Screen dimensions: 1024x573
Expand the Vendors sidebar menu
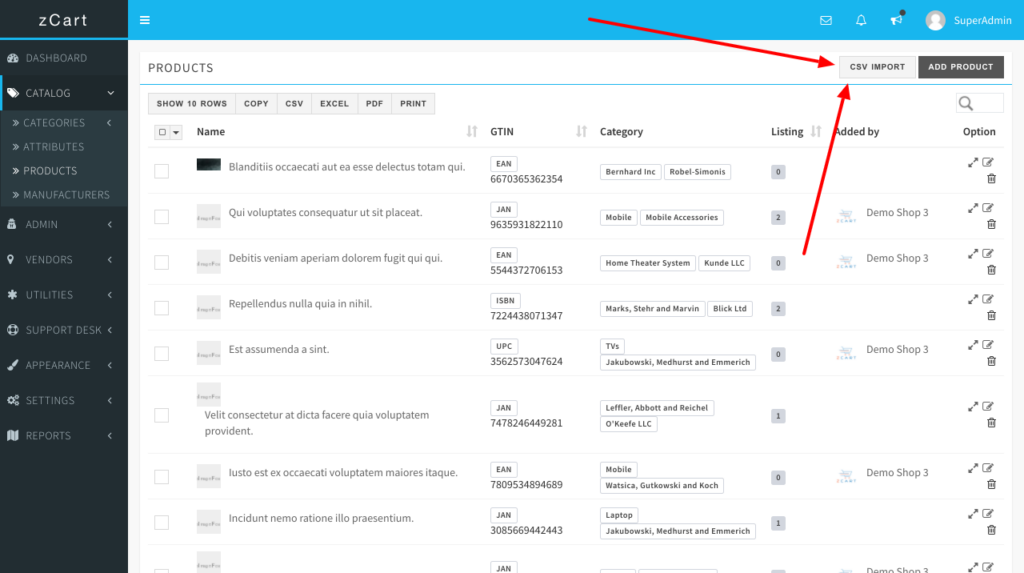point(64,260)
